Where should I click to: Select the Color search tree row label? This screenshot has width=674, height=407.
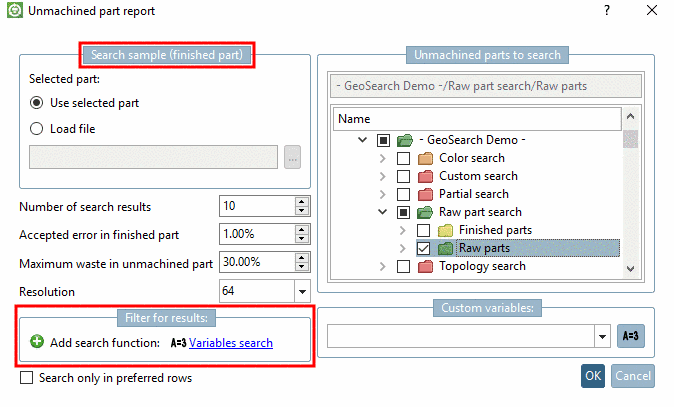coord(472,158)
